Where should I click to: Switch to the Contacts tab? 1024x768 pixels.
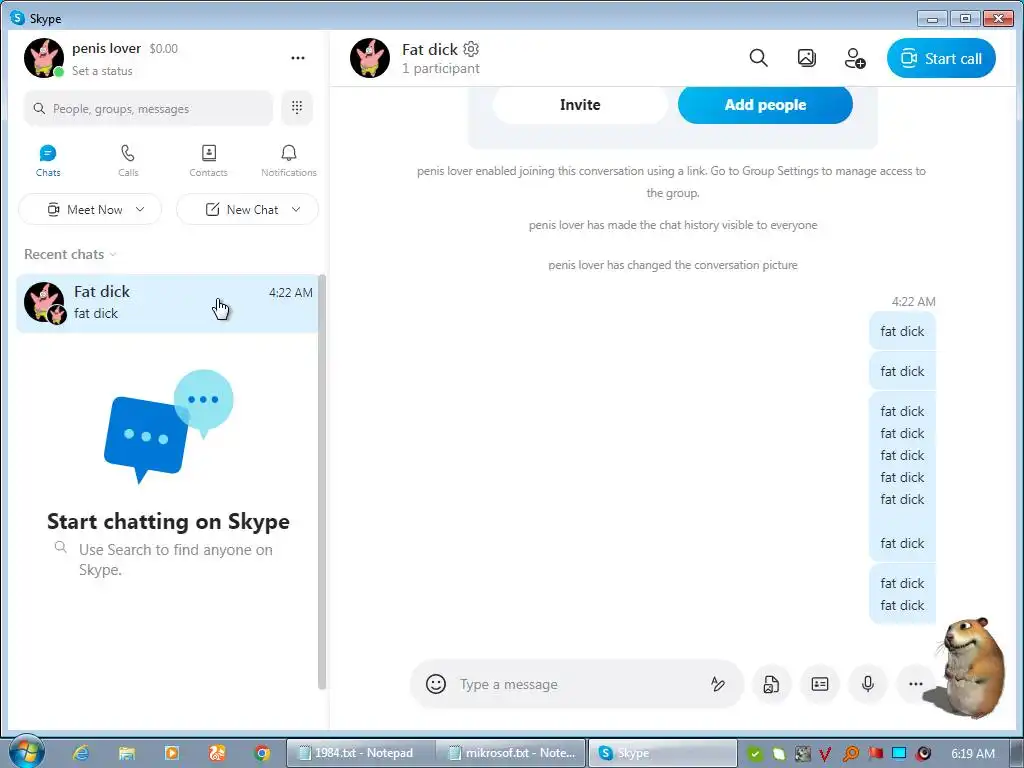208,161
